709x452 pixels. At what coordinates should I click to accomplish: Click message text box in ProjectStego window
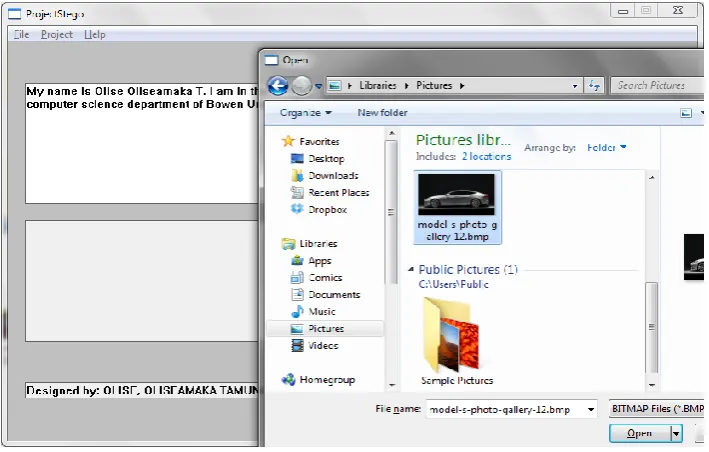point(142,143)
